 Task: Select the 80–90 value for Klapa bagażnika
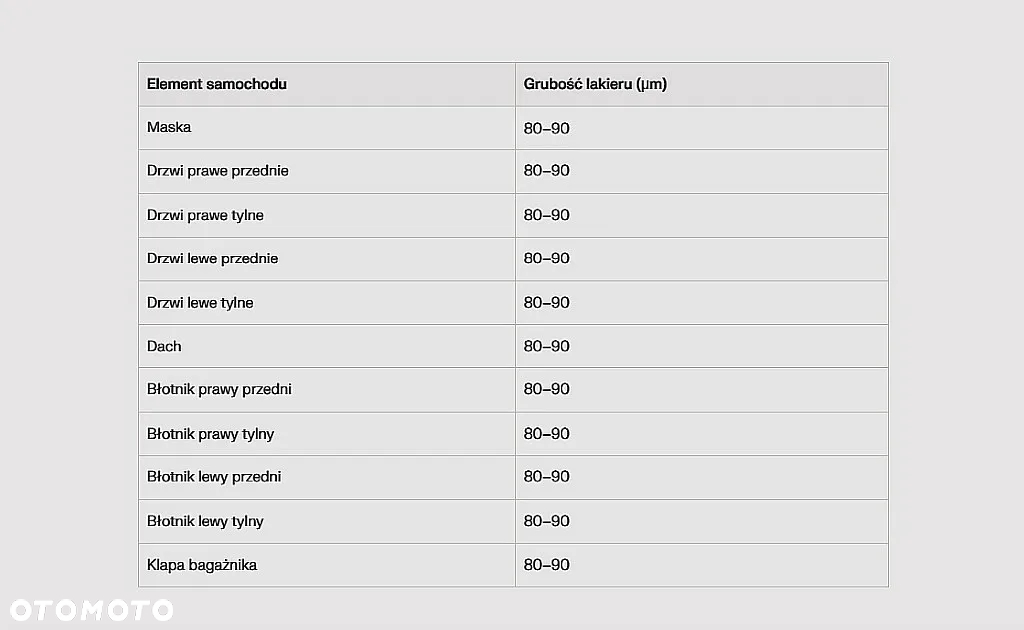(x=547, y=565)
